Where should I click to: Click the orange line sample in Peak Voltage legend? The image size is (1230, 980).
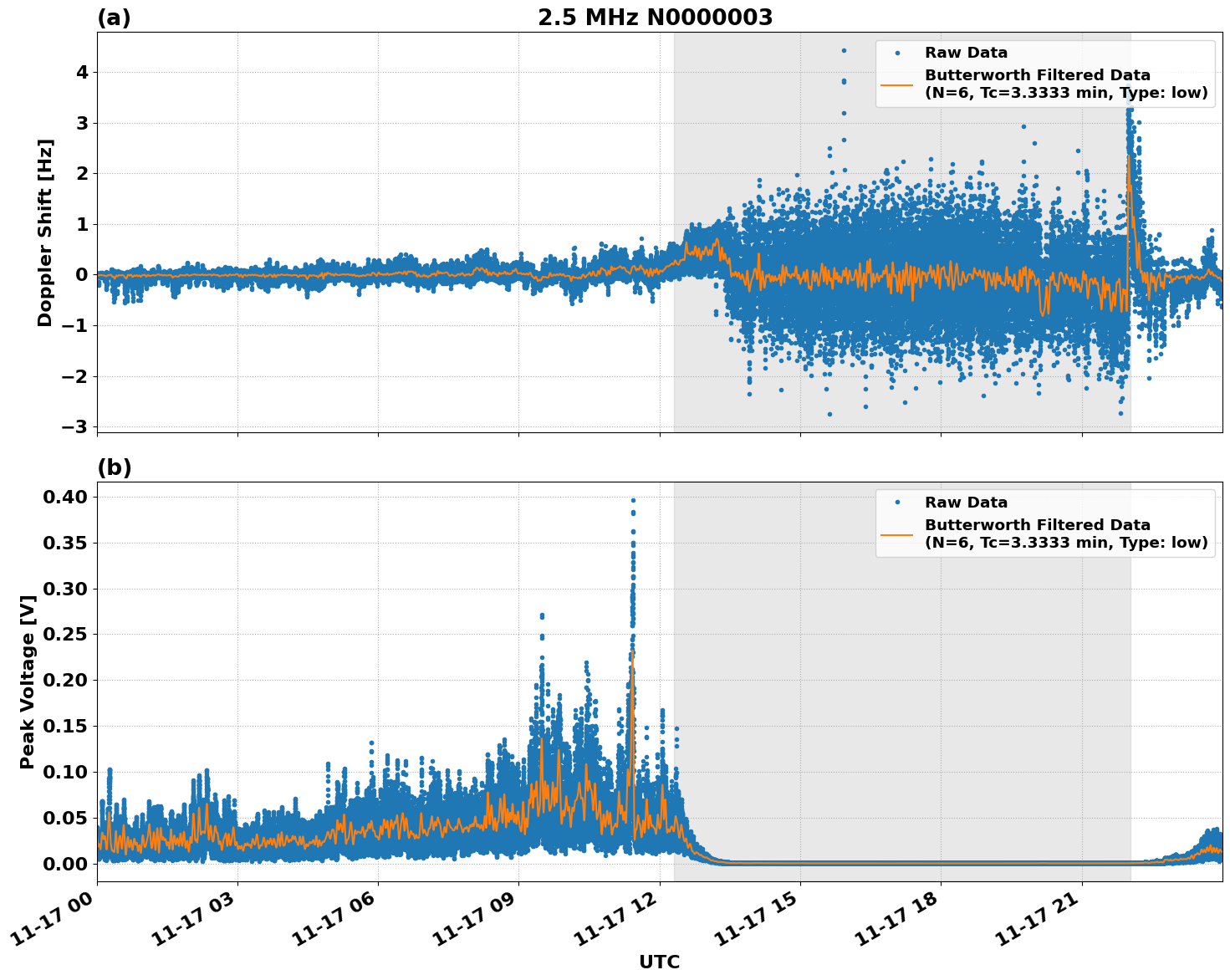pyautogui.click(x=897, y=534)
